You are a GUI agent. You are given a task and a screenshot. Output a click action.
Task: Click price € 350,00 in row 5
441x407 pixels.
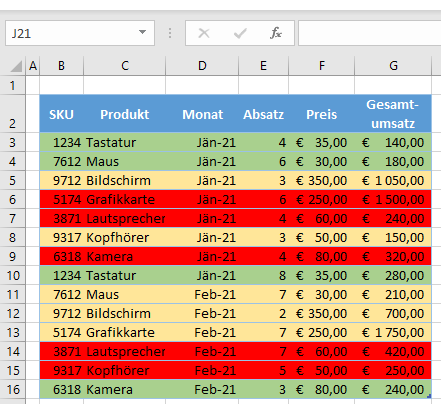pyautogui.click(x=322, y=180)
